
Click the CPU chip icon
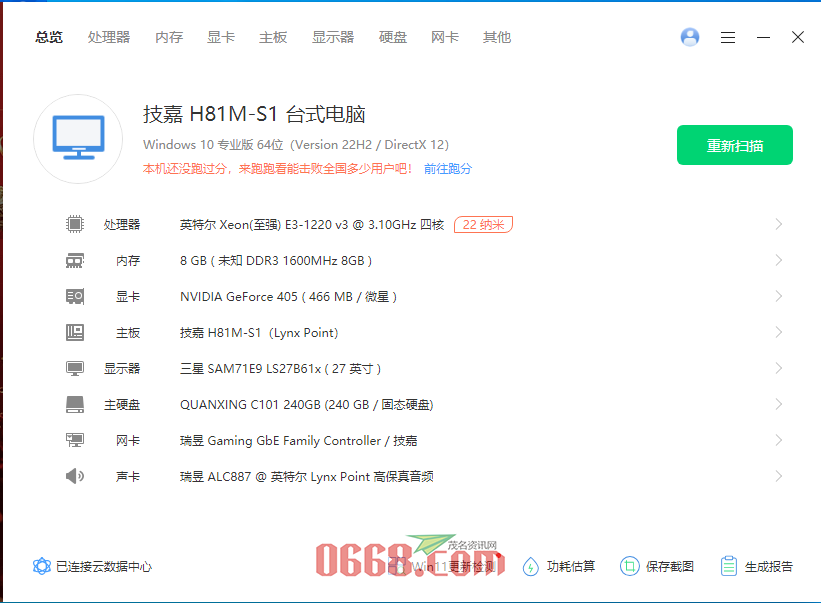coord(75,224)
